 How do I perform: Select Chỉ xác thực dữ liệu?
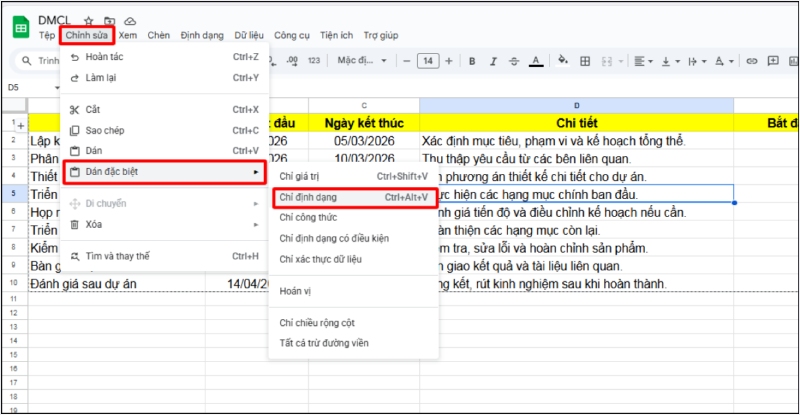point(354,259)
